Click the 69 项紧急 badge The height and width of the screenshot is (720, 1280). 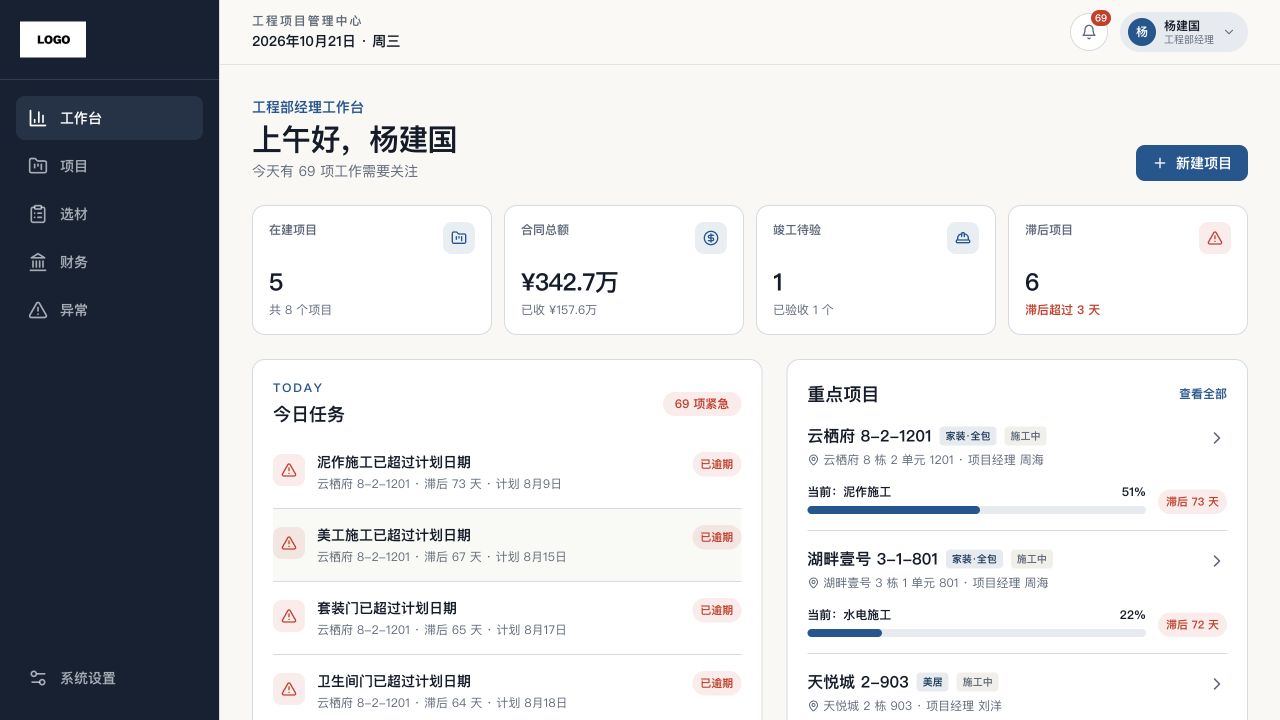click(702, 404)
